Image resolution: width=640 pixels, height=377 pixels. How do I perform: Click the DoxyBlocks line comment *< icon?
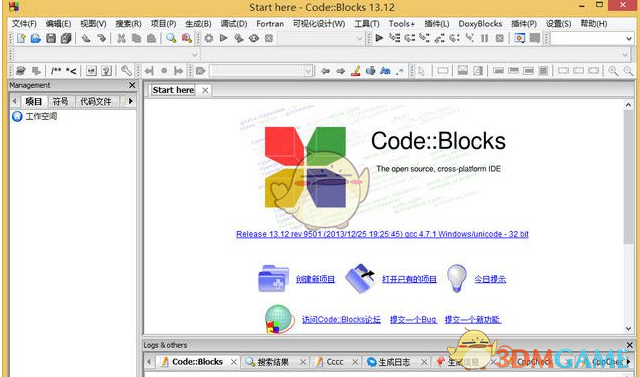[x=71, y=71]
